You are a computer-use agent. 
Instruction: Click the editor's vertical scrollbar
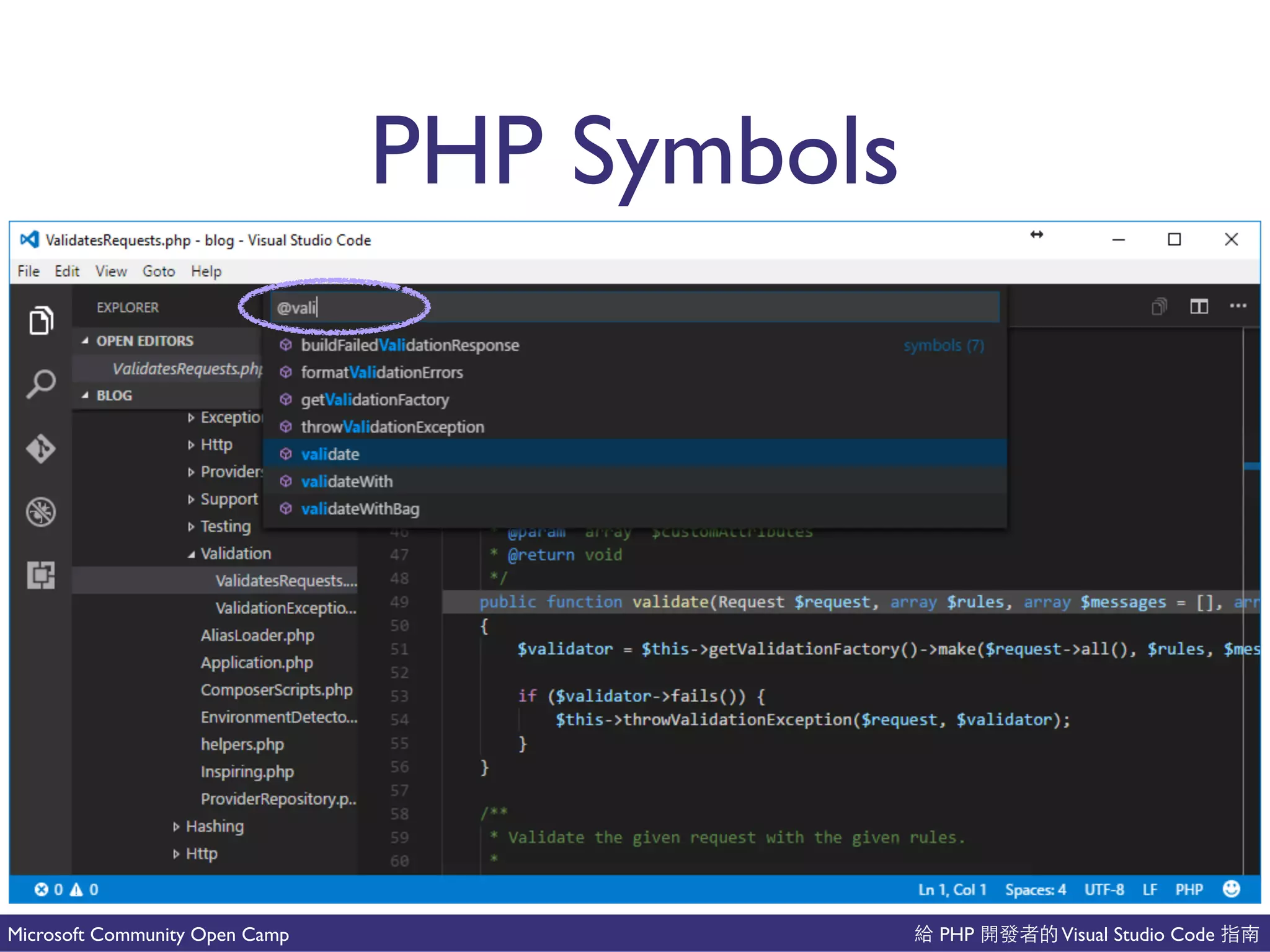click(x=1251, y=601)
